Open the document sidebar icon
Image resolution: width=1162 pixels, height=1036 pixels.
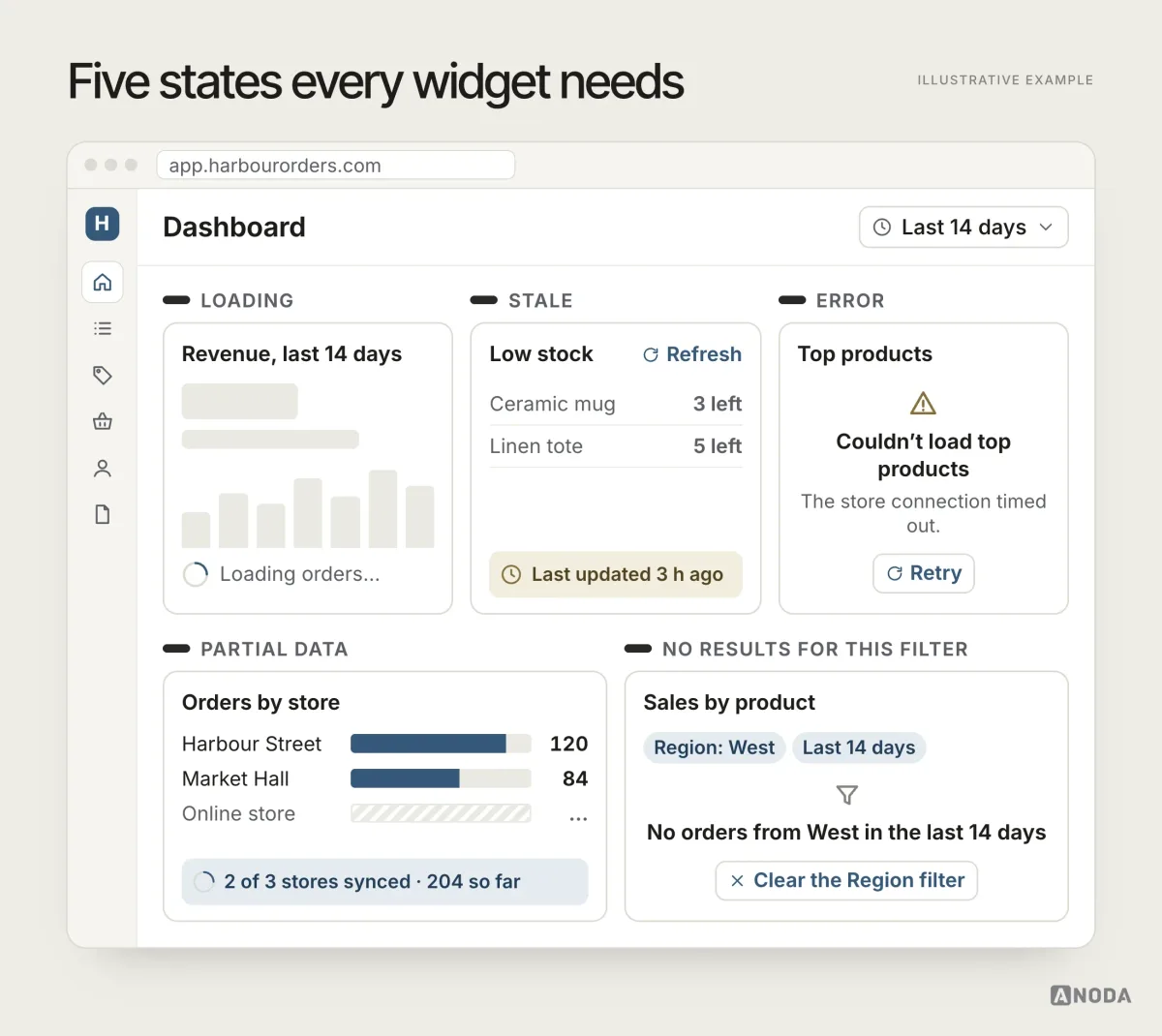[103, 514]
